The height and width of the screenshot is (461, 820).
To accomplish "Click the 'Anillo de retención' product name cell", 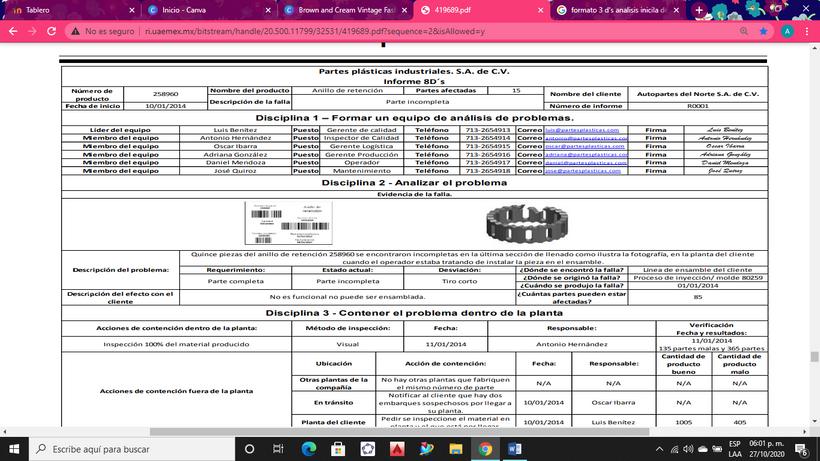I will [x=347, y=90].
